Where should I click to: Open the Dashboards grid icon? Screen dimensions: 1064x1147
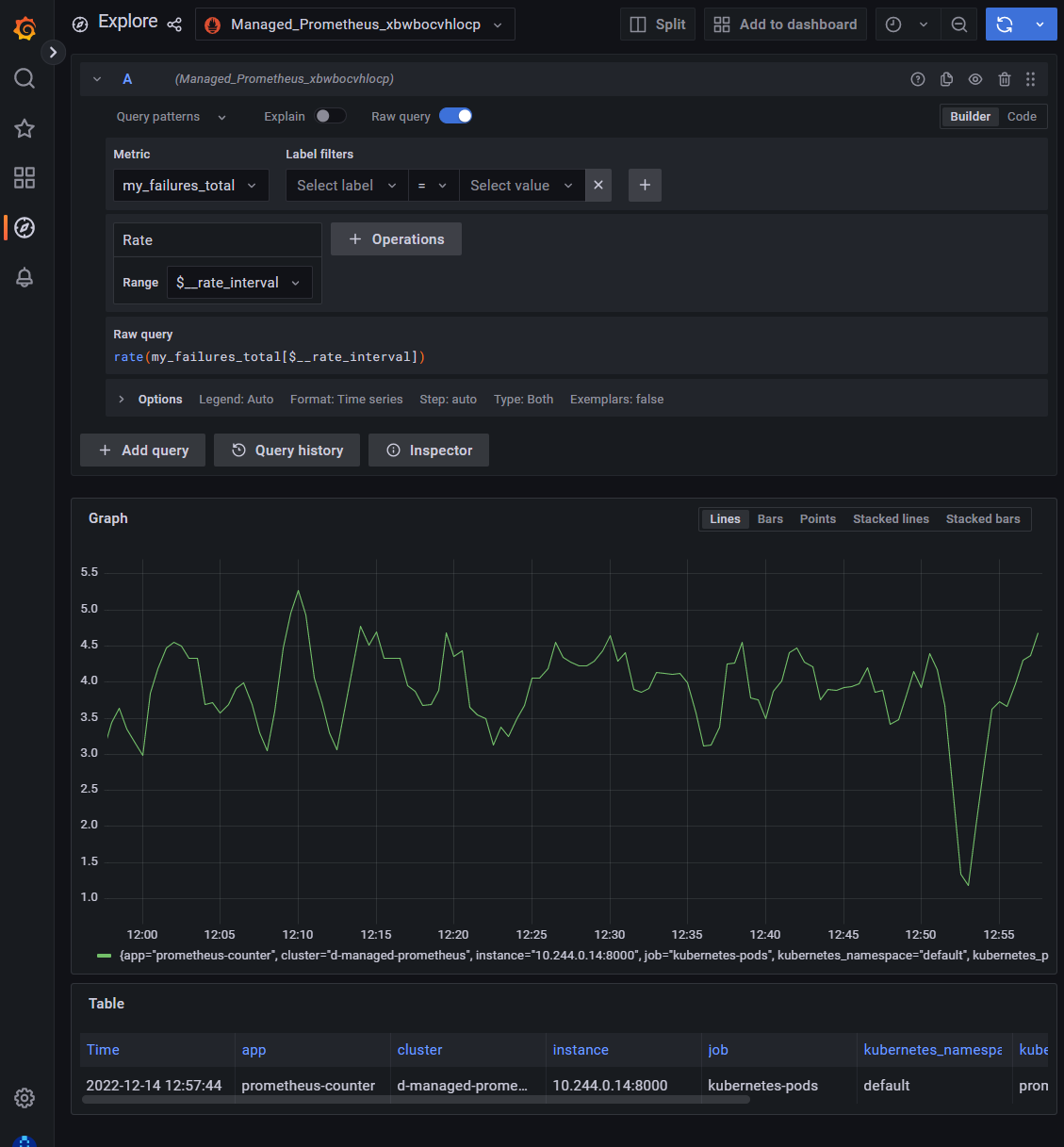coord(25,178)
